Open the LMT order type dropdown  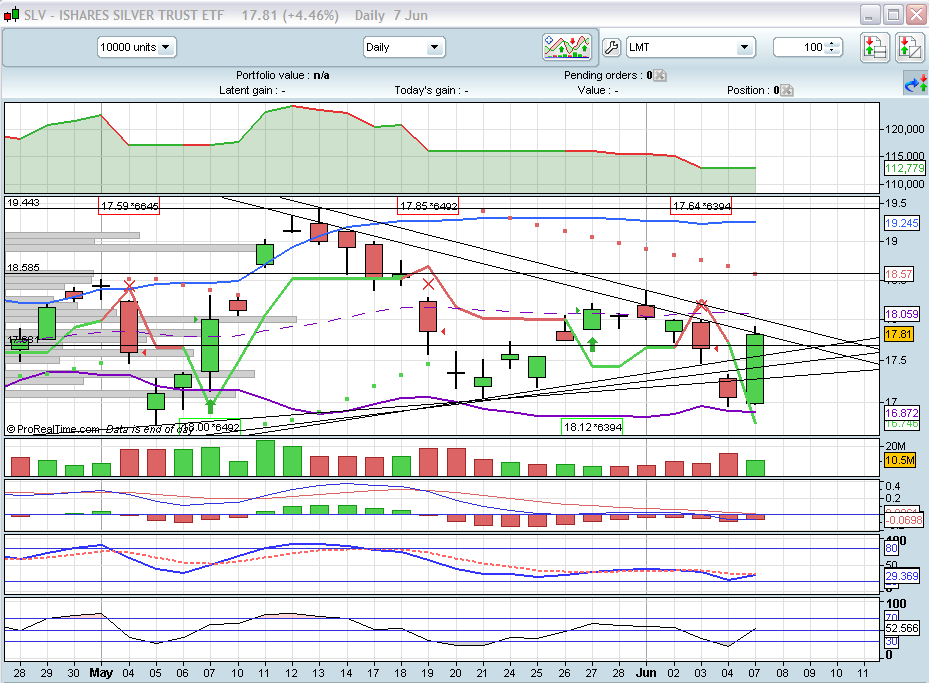[691, 47]
